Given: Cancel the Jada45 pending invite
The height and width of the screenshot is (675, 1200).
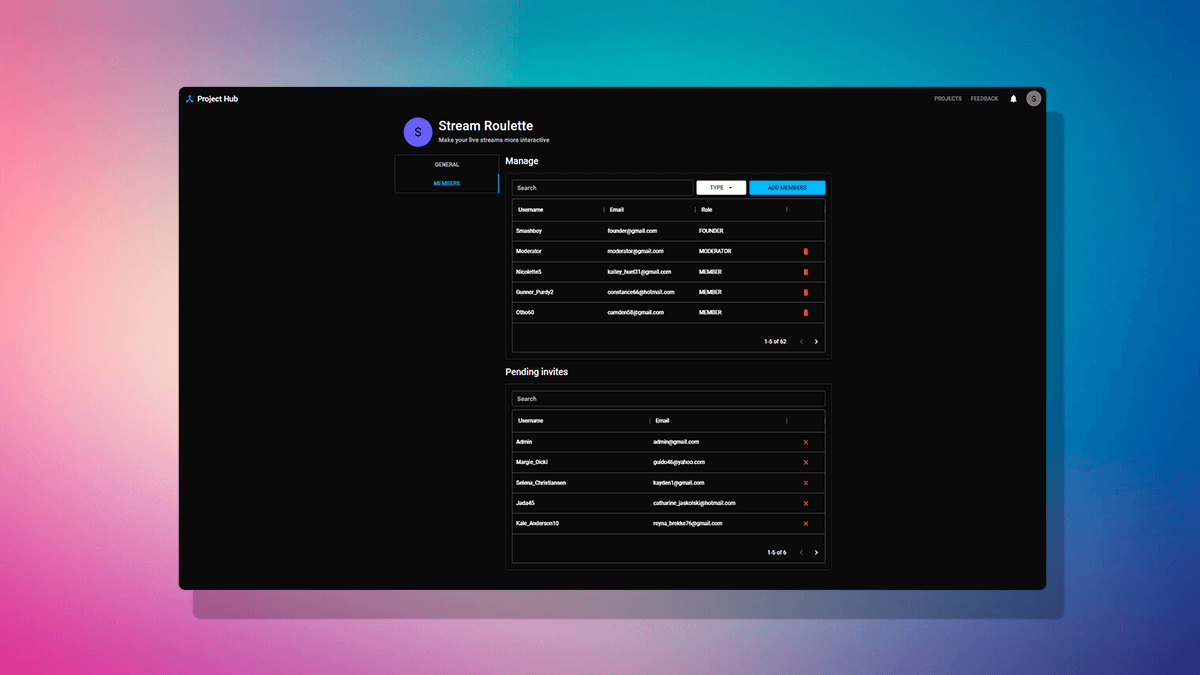Looking at the screenshot, I should click(x=805, y=503).
